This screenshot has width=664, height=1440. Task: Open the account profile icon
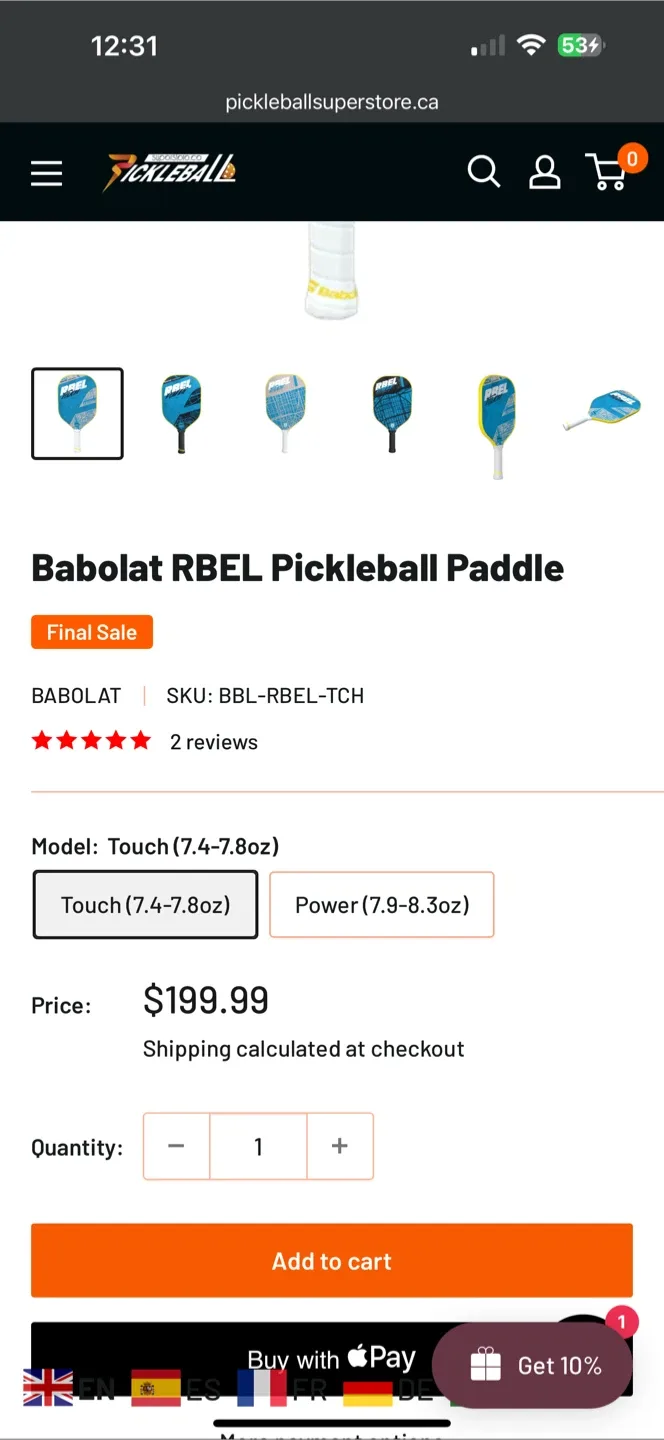click(x=544, y=172)
